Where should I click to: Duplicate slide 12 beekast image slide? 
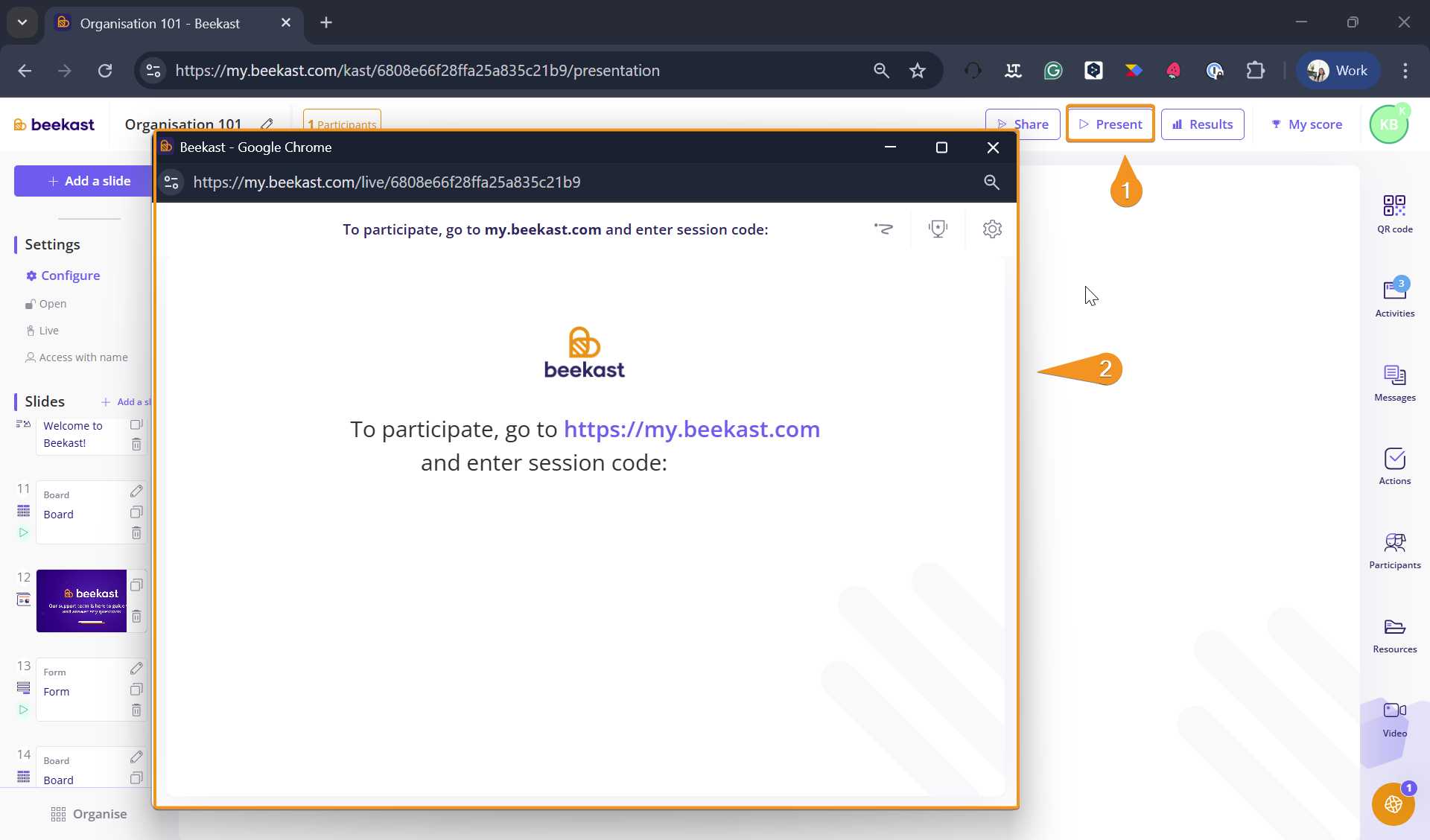136,585
